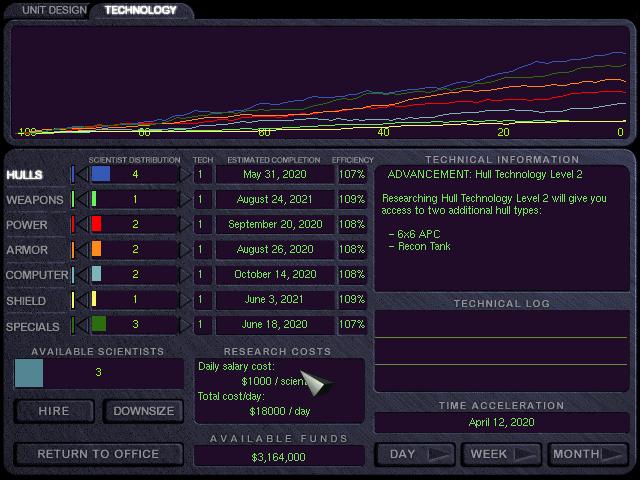Click the Downsize button
Image resolution: width=640 pixels, height=480 pixels.
(x=144, y=411)
